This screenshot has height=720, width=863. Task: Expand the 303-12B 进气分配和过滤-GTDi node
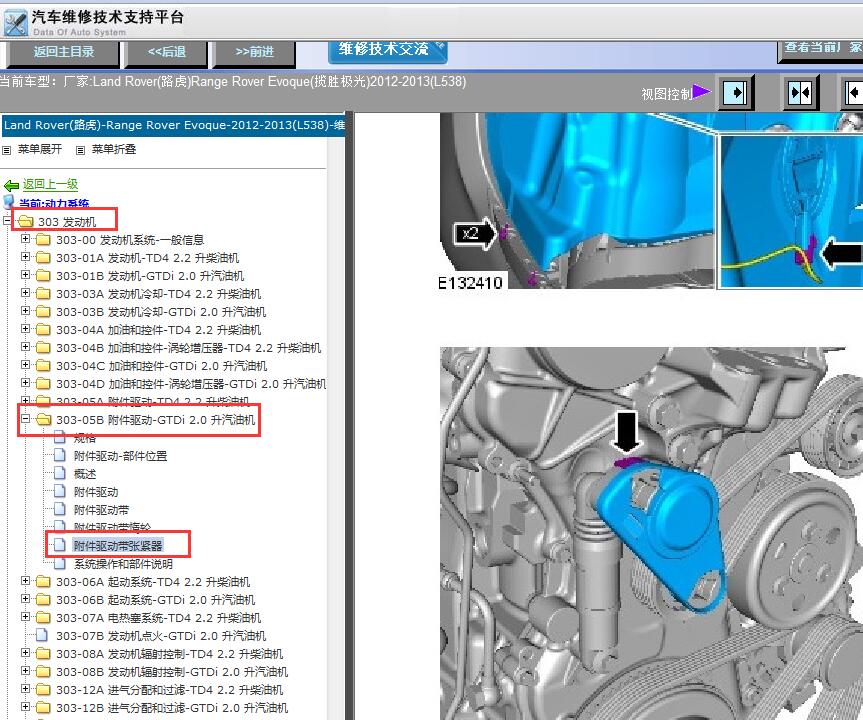(x=25, y=707)
